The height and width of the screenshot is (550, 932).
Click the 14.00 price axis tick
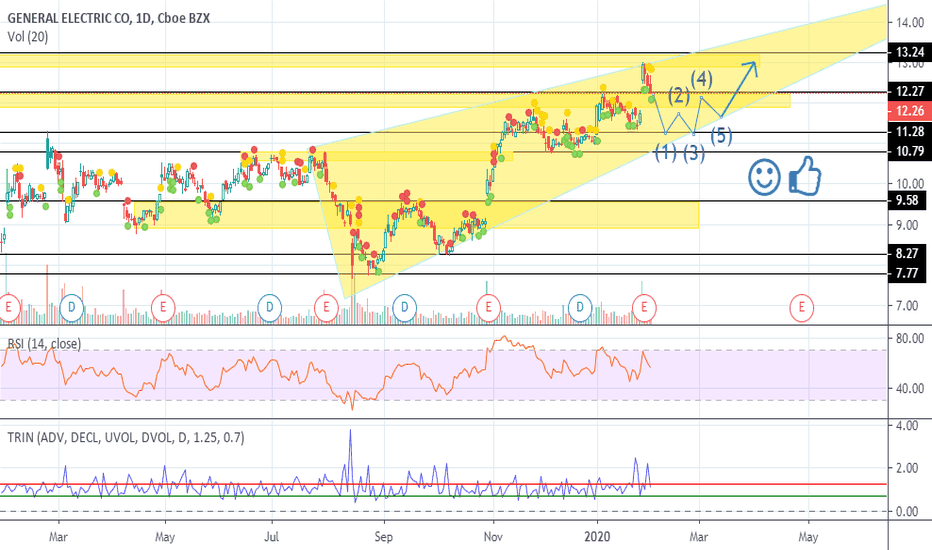(x=910, y=23)
